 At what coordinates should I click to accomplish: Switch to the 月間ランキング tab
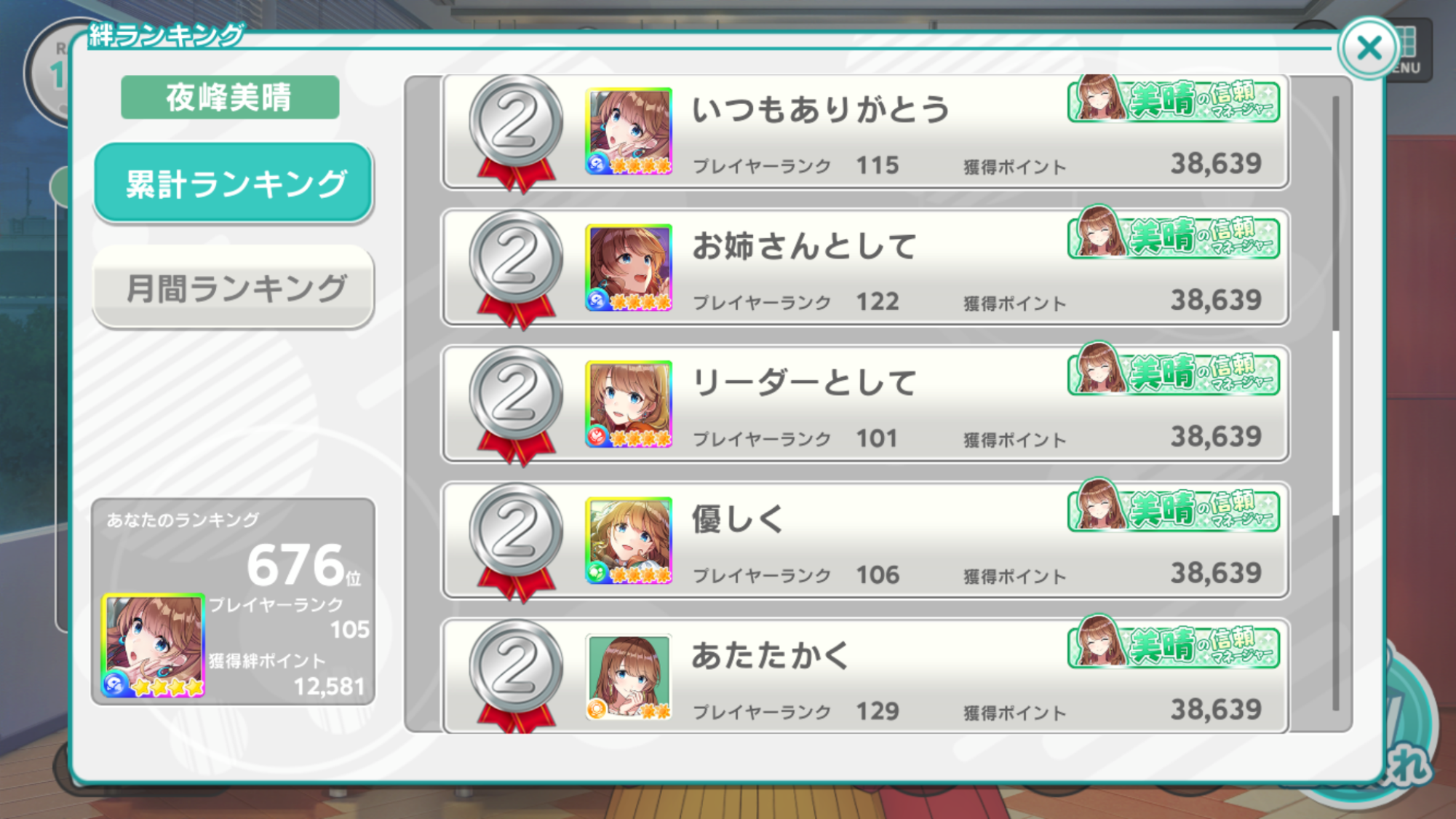233,288
